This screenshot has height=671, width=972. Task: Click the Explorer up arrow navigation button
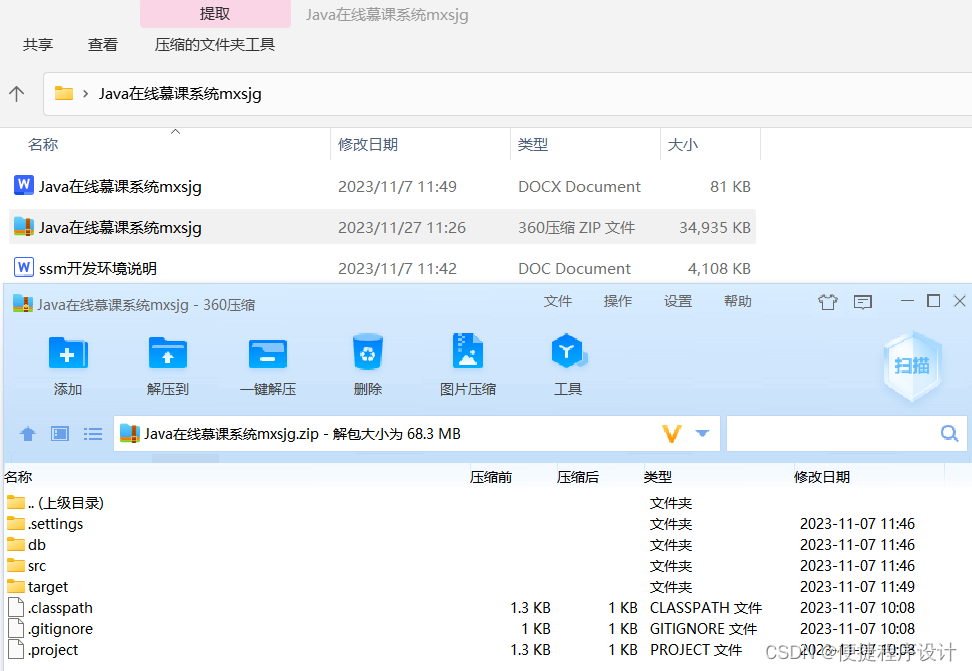point(17,94)
